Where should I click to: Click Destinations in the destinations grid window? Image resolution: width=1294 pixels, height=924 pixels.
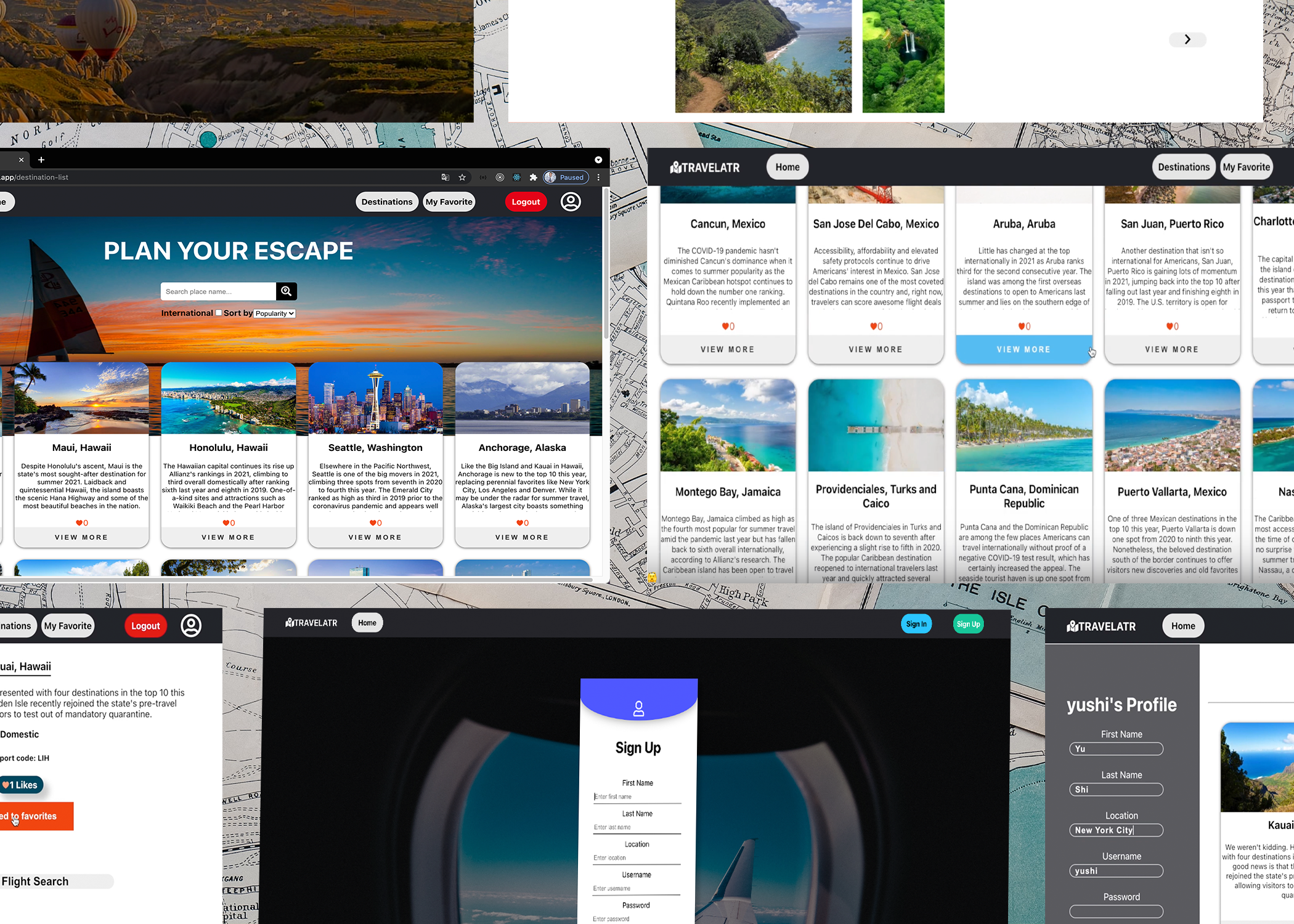(1184, 167)
